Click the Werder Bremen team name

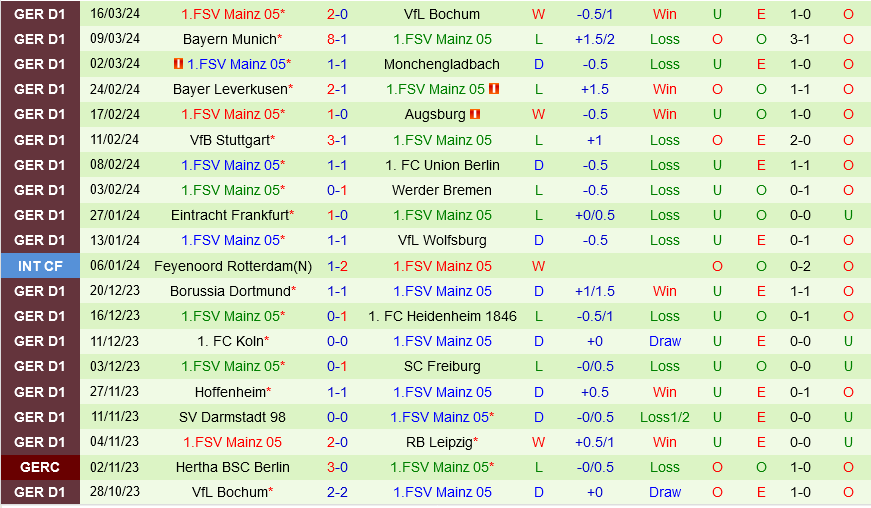[442, 190]
